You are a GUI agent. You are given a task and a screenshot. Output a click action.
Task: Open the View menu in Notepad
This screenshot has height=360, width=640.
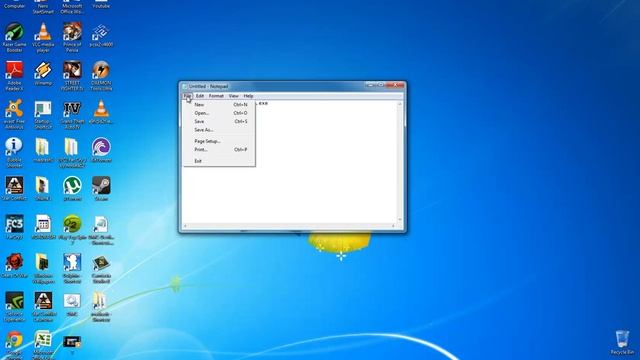point(233,96)
